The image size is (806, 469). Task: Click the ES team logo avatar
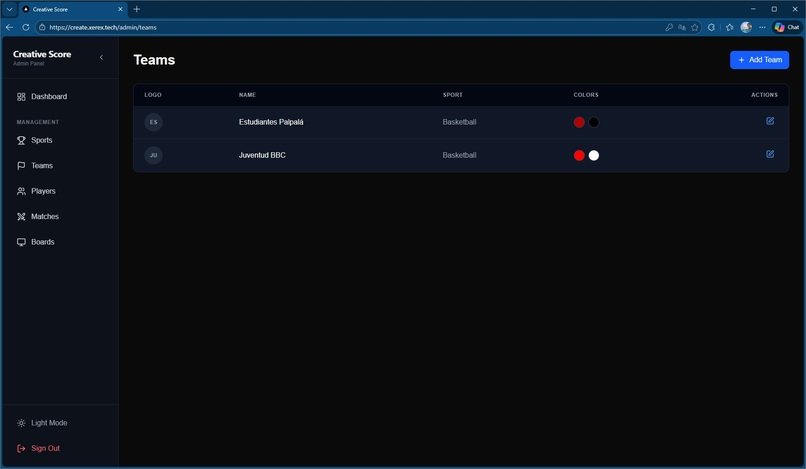point(153,122)
